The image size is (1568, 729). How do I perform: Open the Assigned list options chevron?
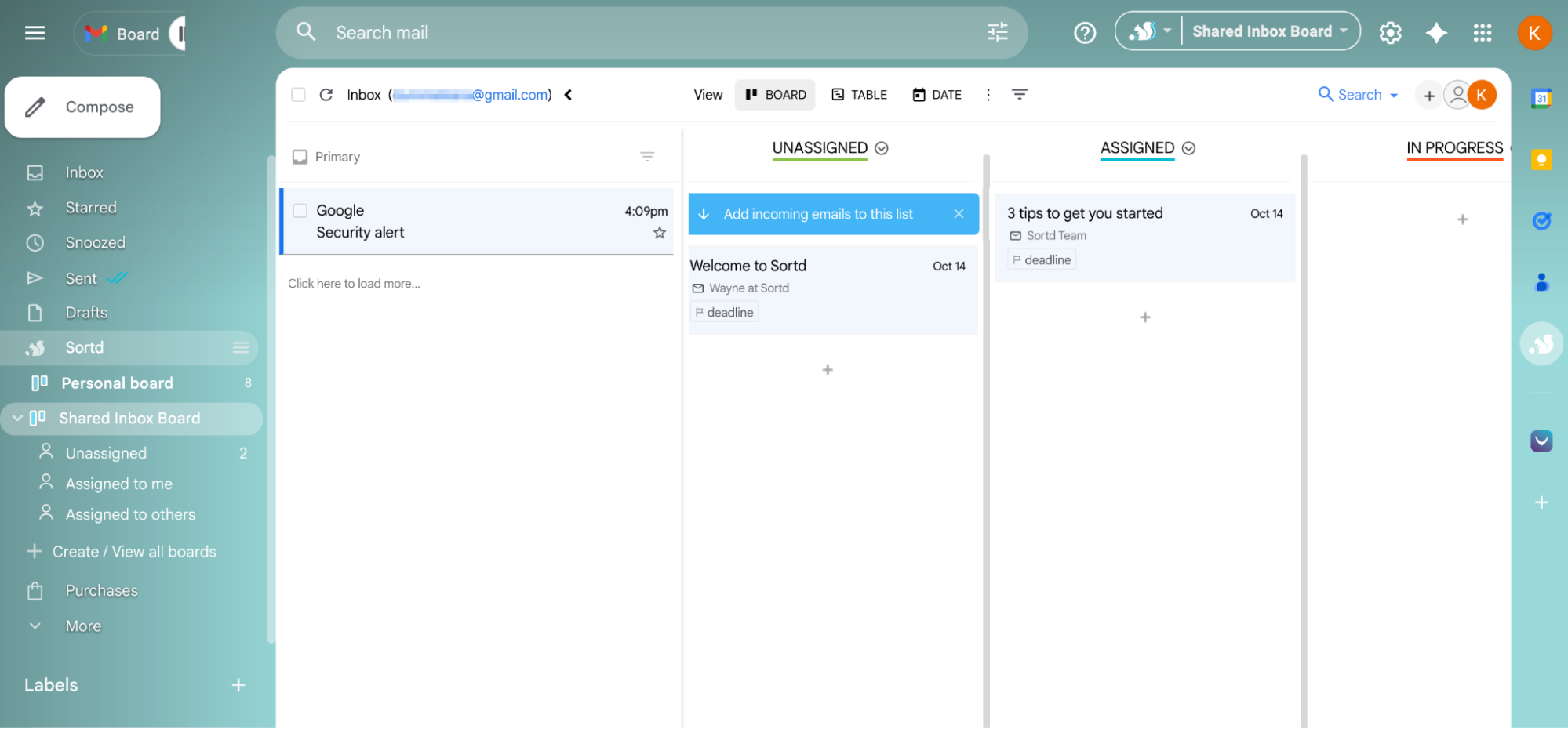coord(1188,148)
